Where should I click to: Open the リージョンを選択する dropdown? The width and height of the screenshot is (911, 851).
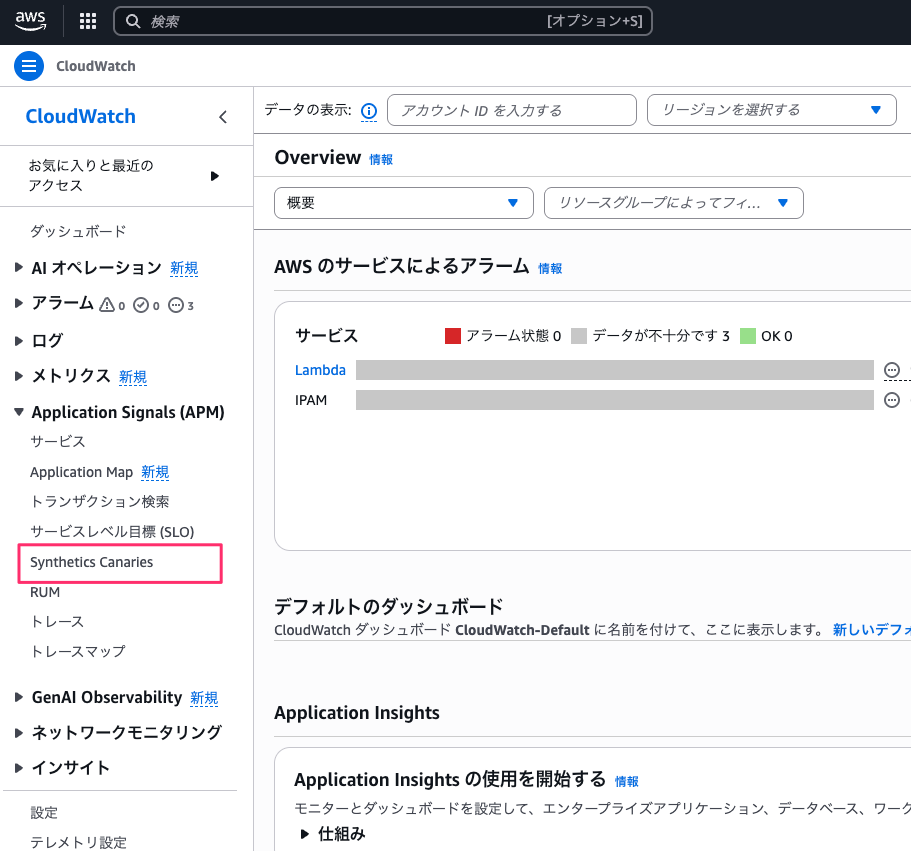(x=771, y=110)
